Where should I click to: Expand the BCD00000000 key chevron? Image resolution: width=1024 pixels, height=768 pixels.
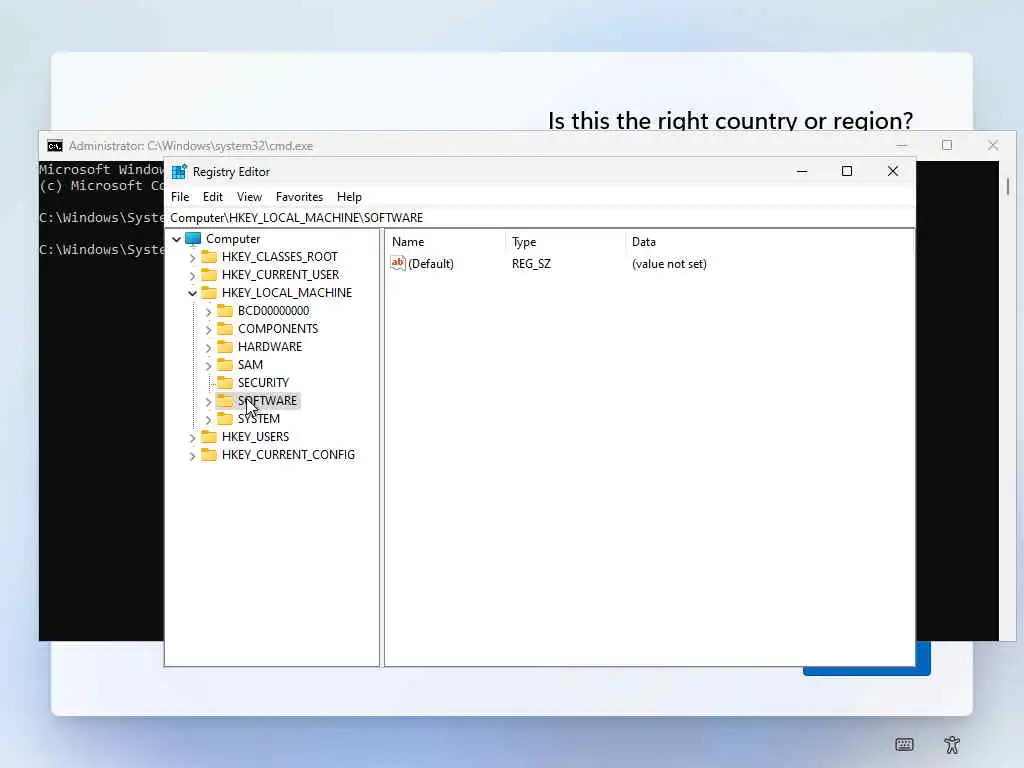click(x=208, y=312)
